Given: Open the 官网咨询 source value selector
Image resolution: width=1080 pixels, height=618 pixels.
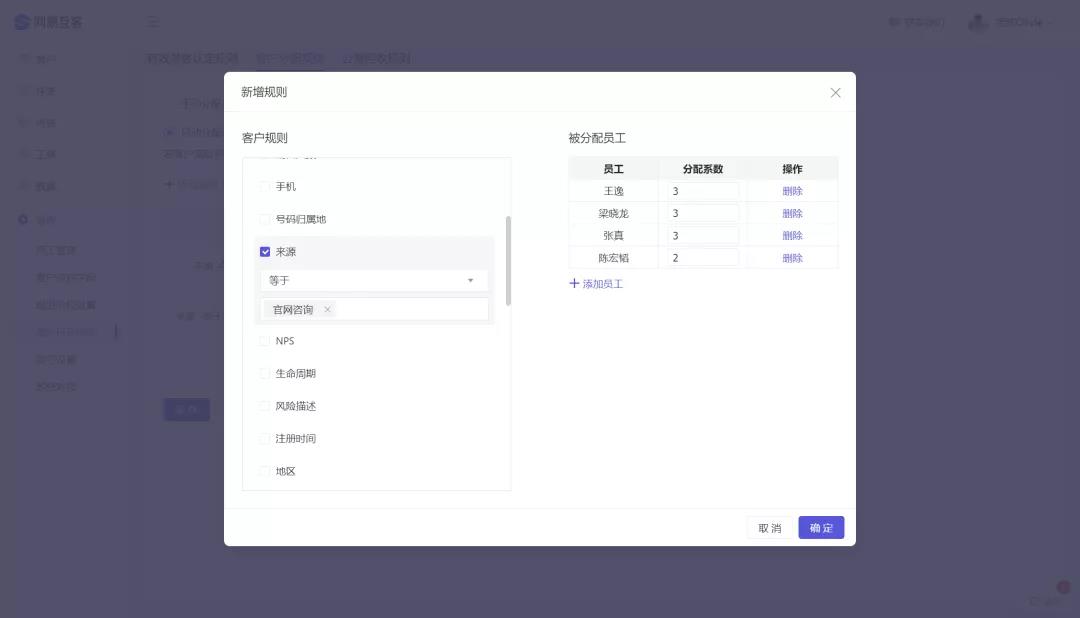Looking at the screenshot, I should 410,310.
